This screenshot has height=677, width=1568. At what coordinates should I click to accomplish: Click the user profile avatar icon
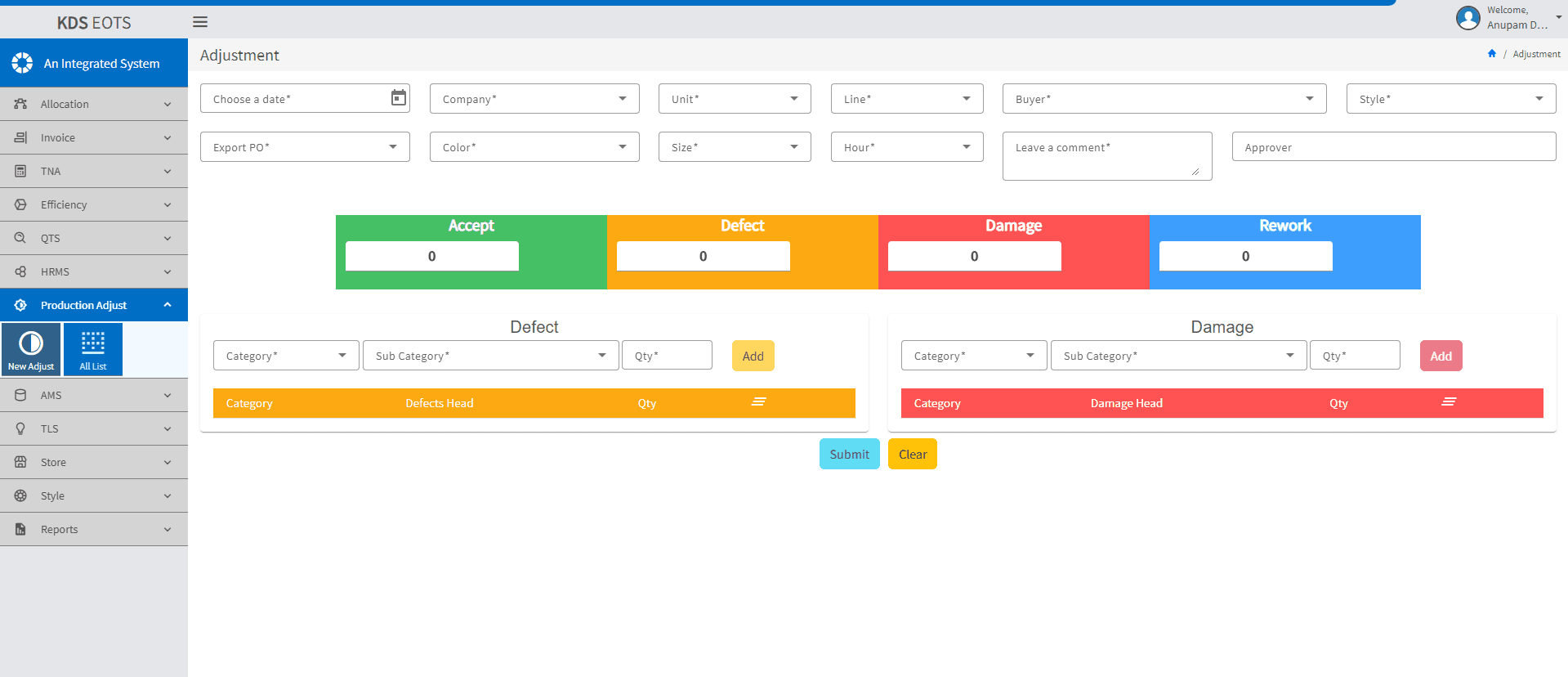tap(1467, 18)
